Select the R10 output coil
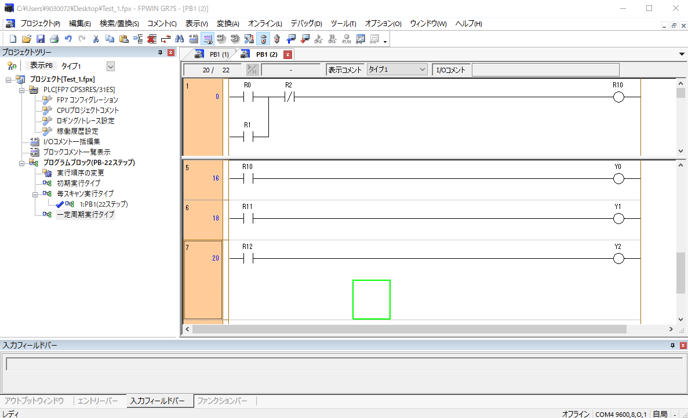 pos(618,97)
